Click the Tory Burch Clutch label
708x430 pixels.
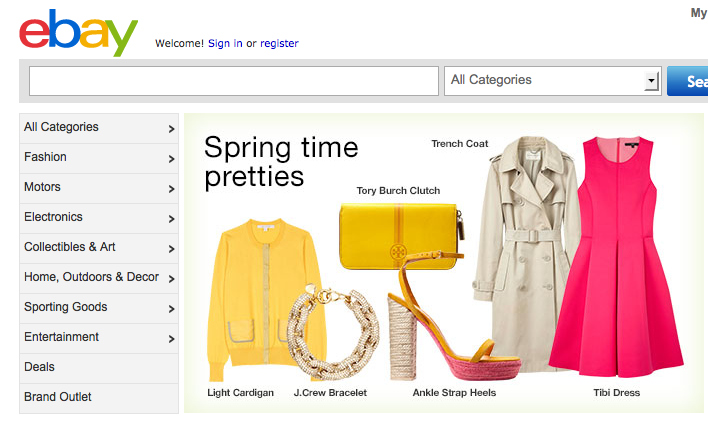click(x=398, y=191)
